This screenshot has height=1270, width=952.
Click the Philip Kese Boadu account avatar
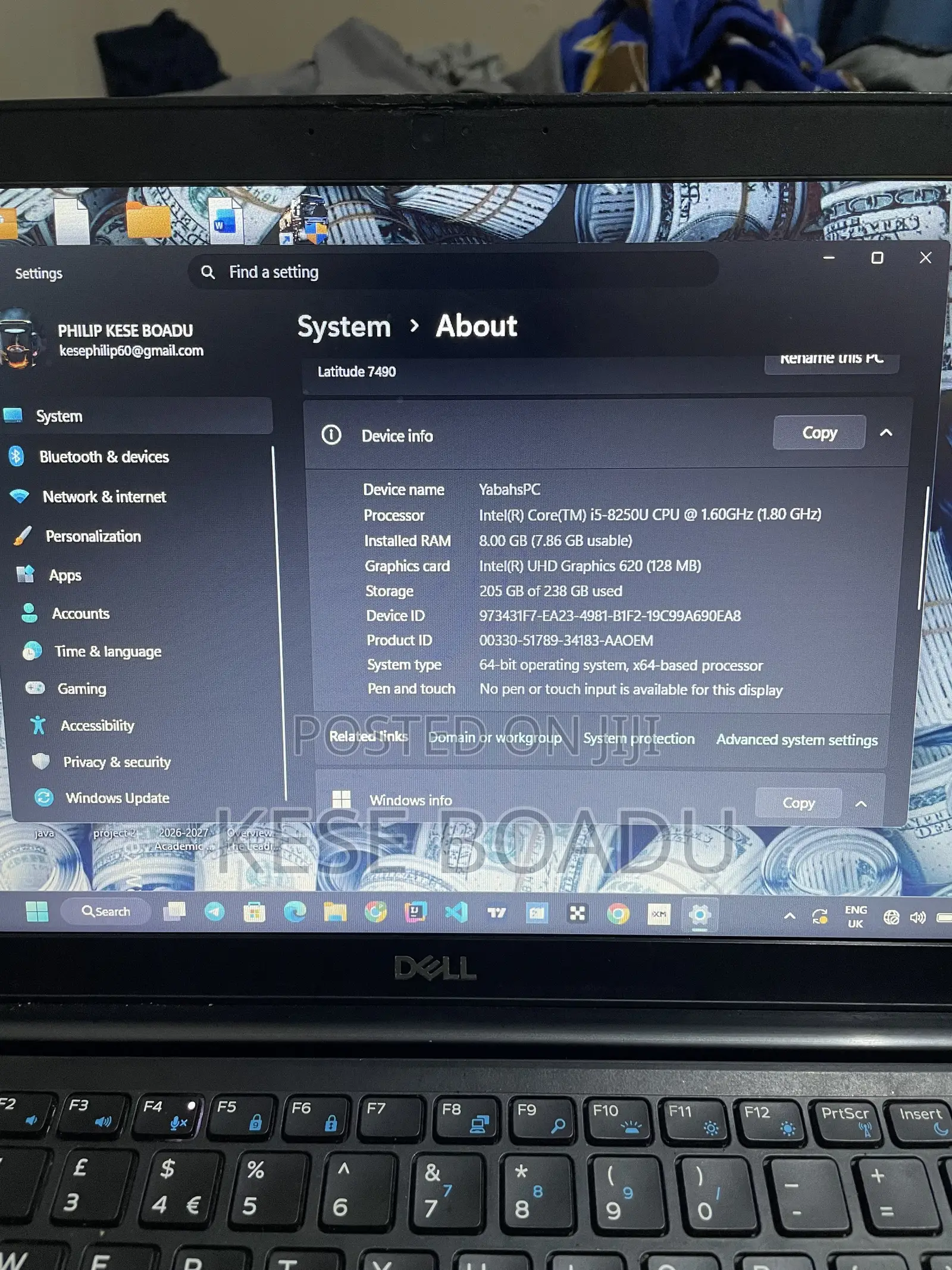point(20,338)
